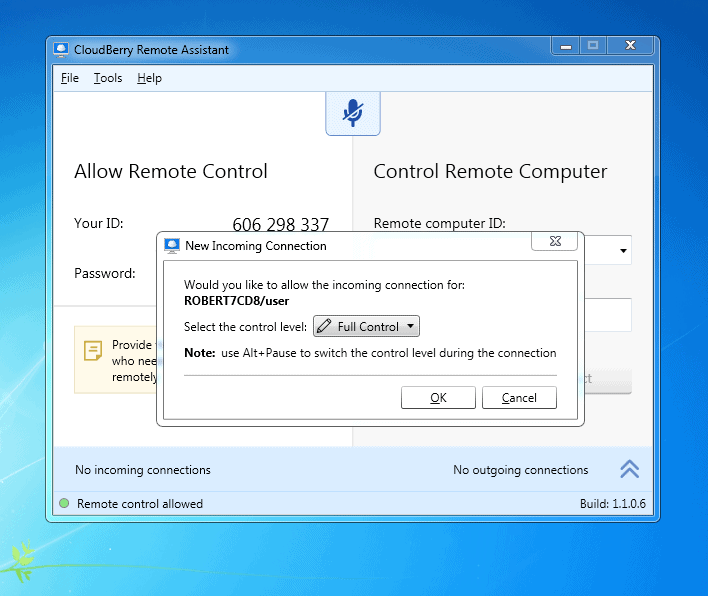708x596 pixels.
Task: Close the CloudBerry Remote Assistant window
Action: pos(630,46)
